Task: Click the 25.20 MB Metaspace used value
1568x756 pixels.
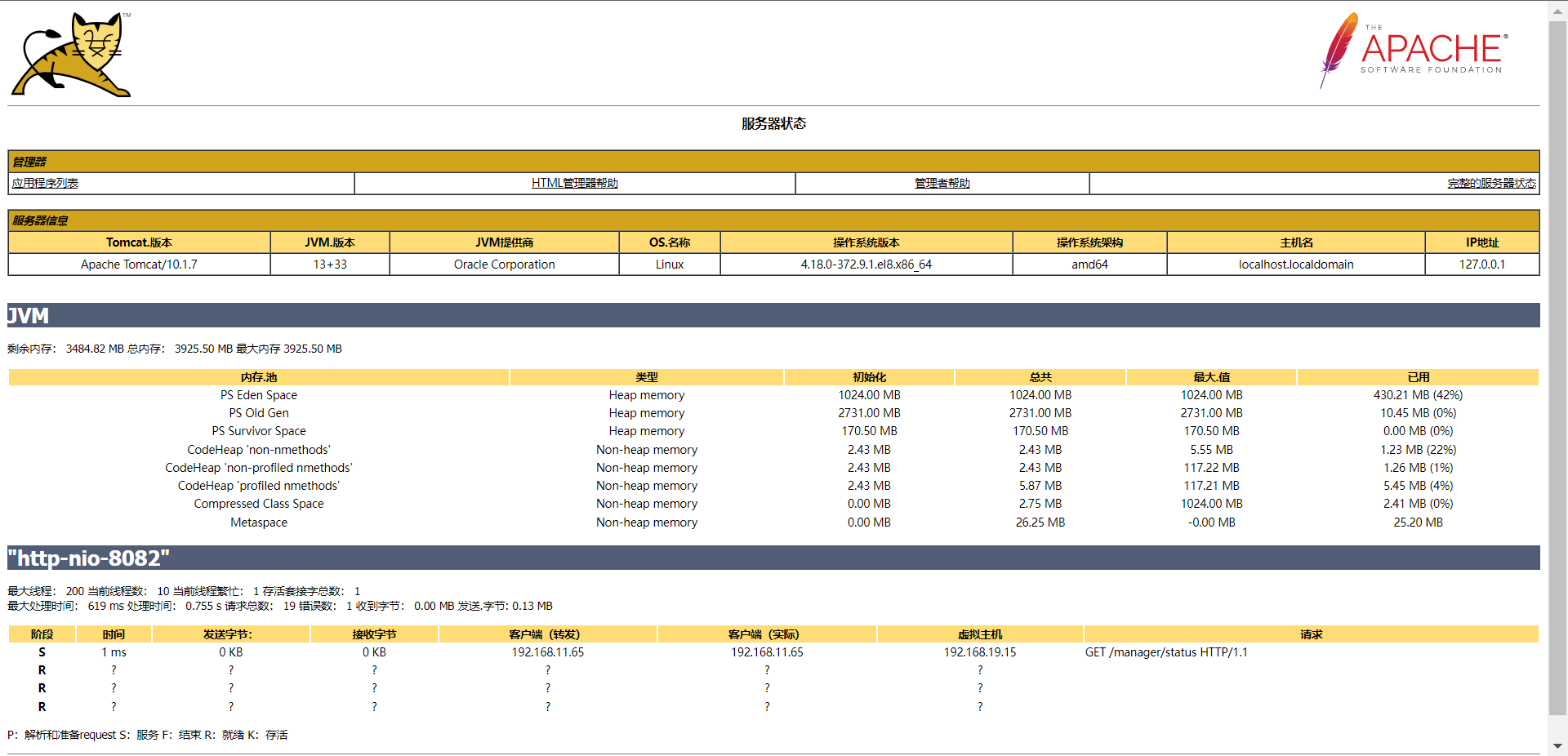Action: tap(1419, 523)
